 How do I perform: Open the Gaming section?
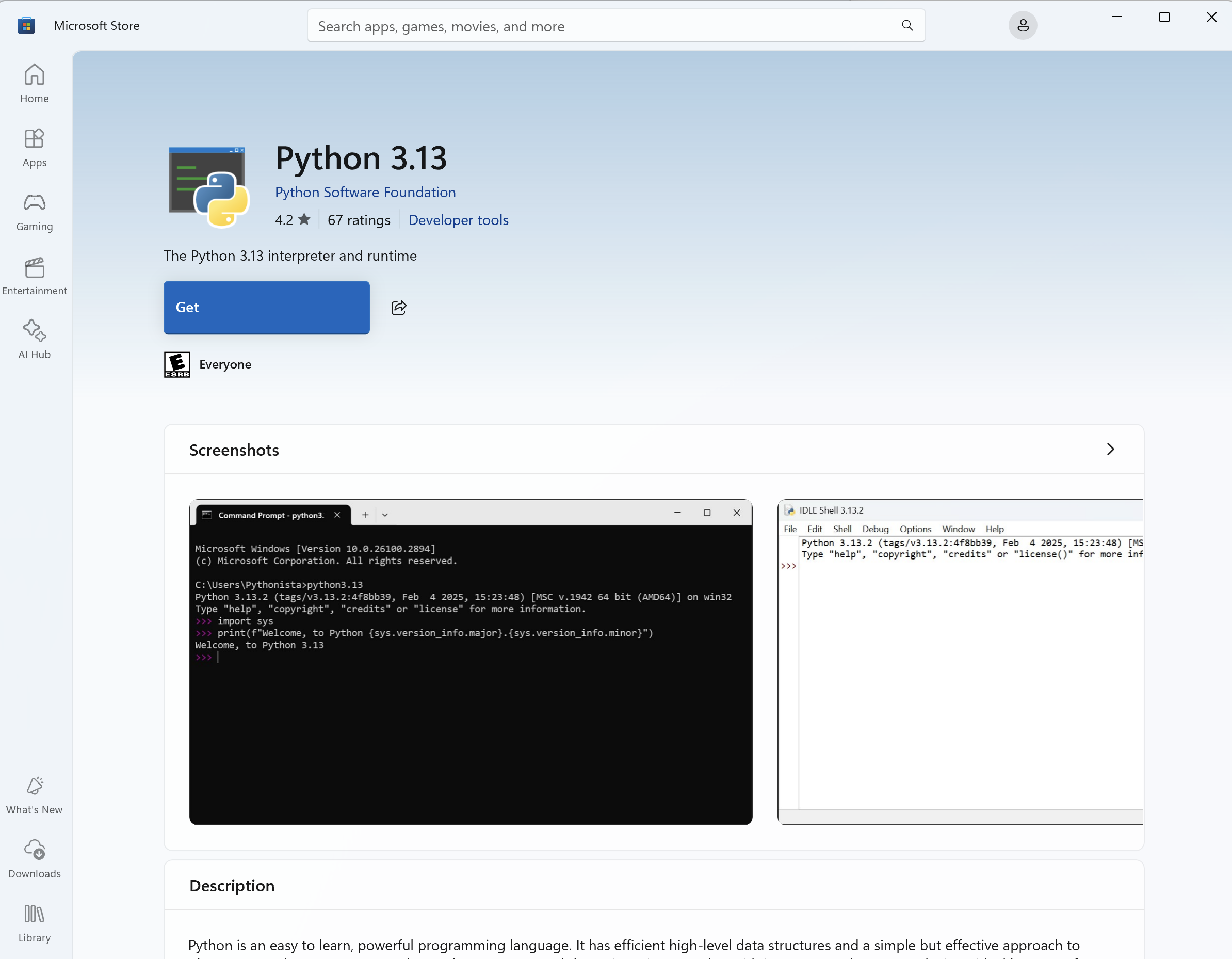click(34, 212)
